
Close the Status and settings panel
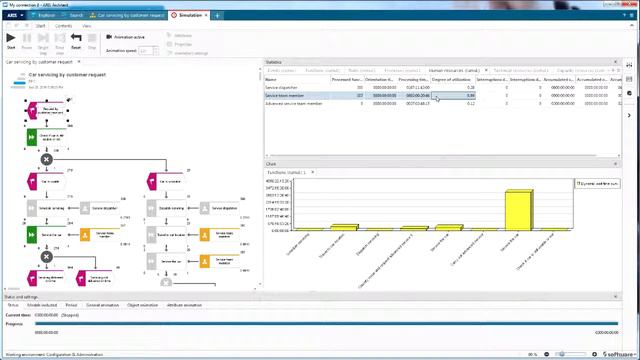pos(616,297)
